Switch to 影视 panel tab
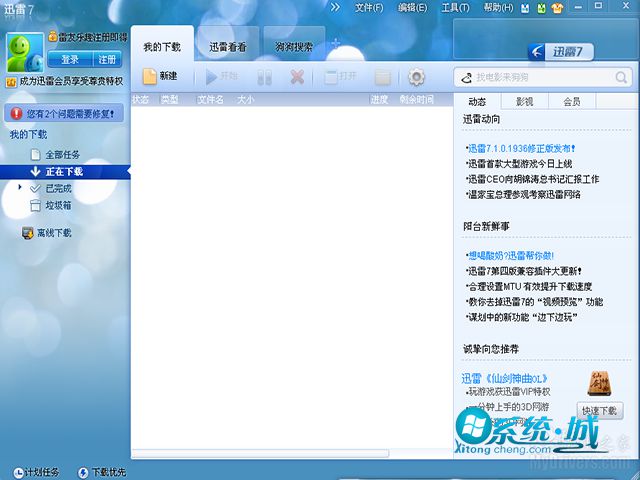640x480 pixels. [524, 102]
